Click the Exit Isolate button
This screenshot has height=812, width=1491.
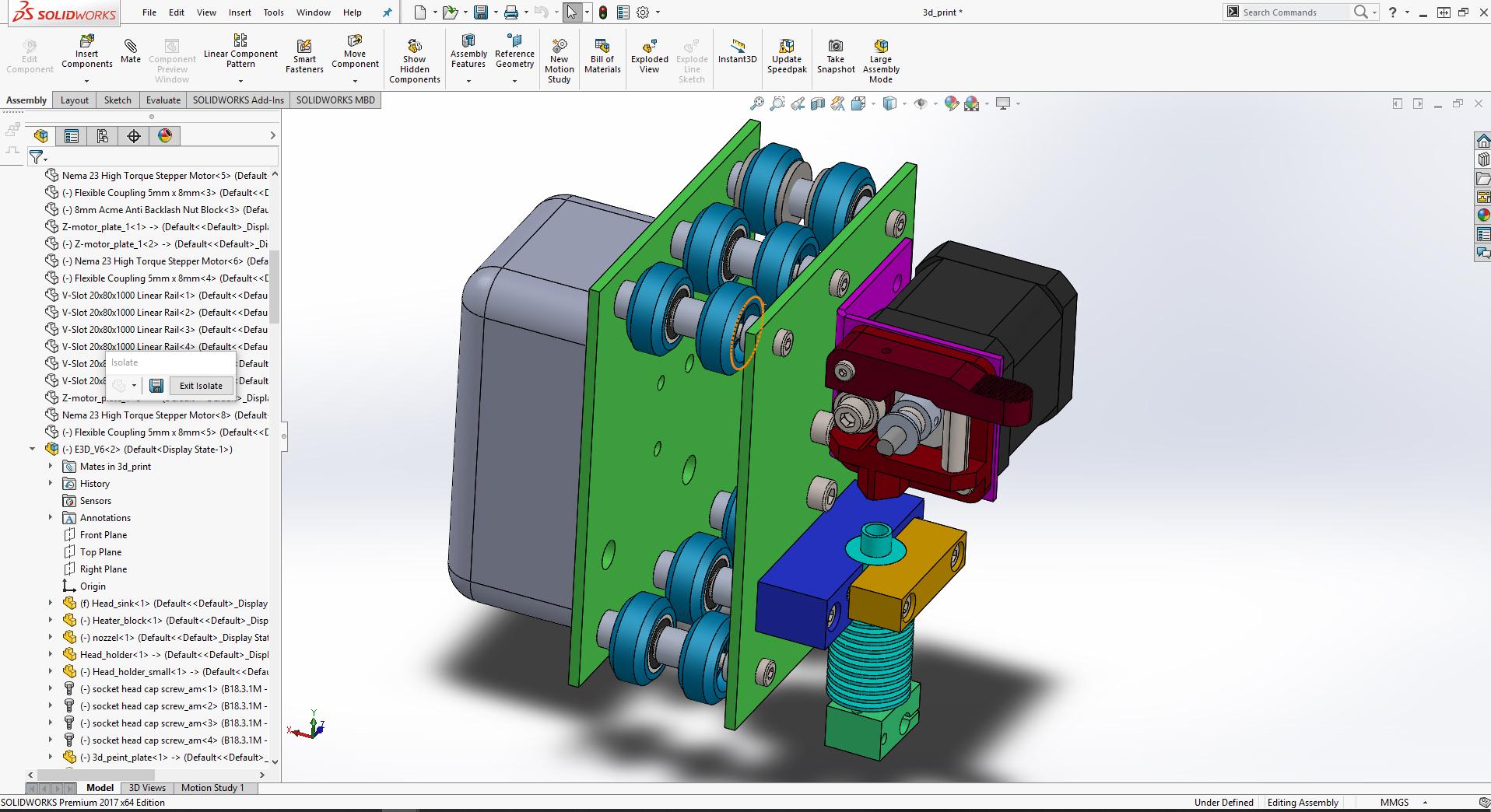point(201,386)
